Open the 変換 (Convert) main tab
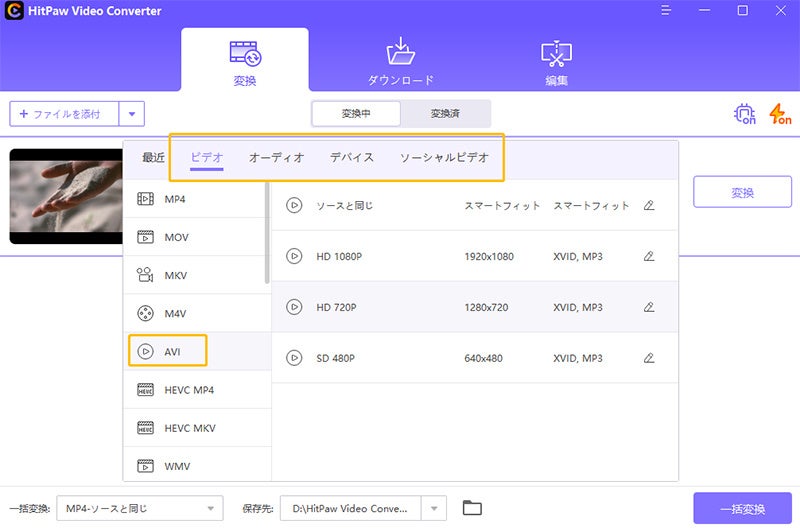Screen dimensions: 800x528 coord(245,62)
